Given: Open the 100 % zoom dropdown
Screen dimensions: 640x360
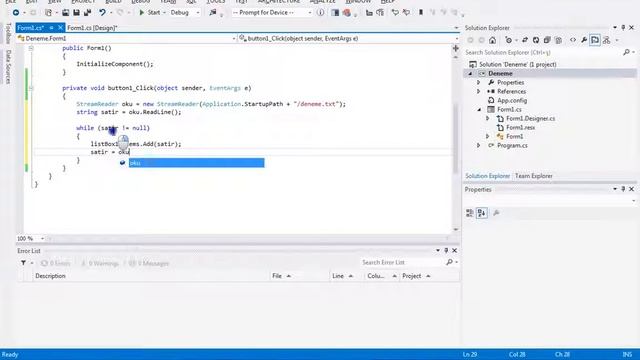Looking at the screenshot, I should 42,238.
